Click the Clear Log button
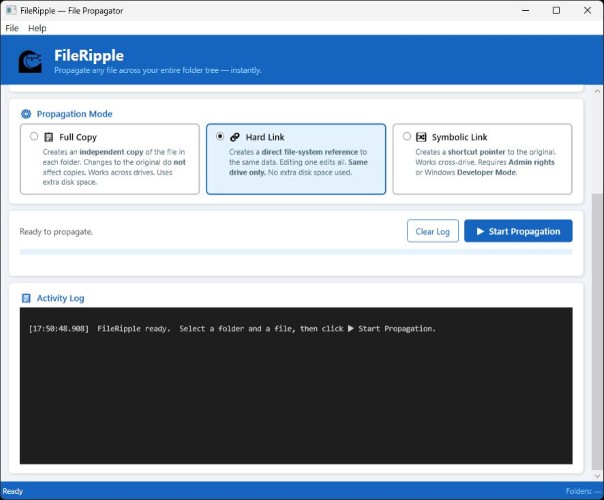This screenshot has width=604, height=500. point(433,231)
